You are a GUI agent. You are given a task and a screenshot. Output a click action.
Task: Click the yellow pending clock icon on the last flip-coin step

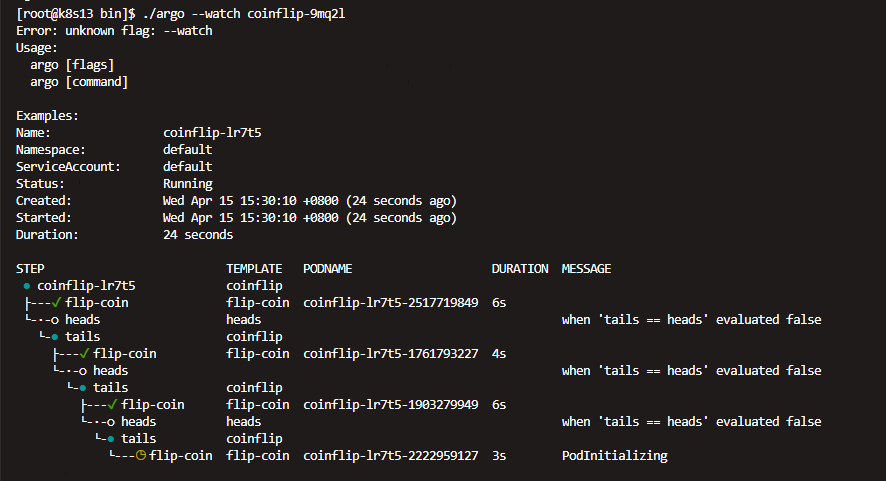tap(141, 455)
